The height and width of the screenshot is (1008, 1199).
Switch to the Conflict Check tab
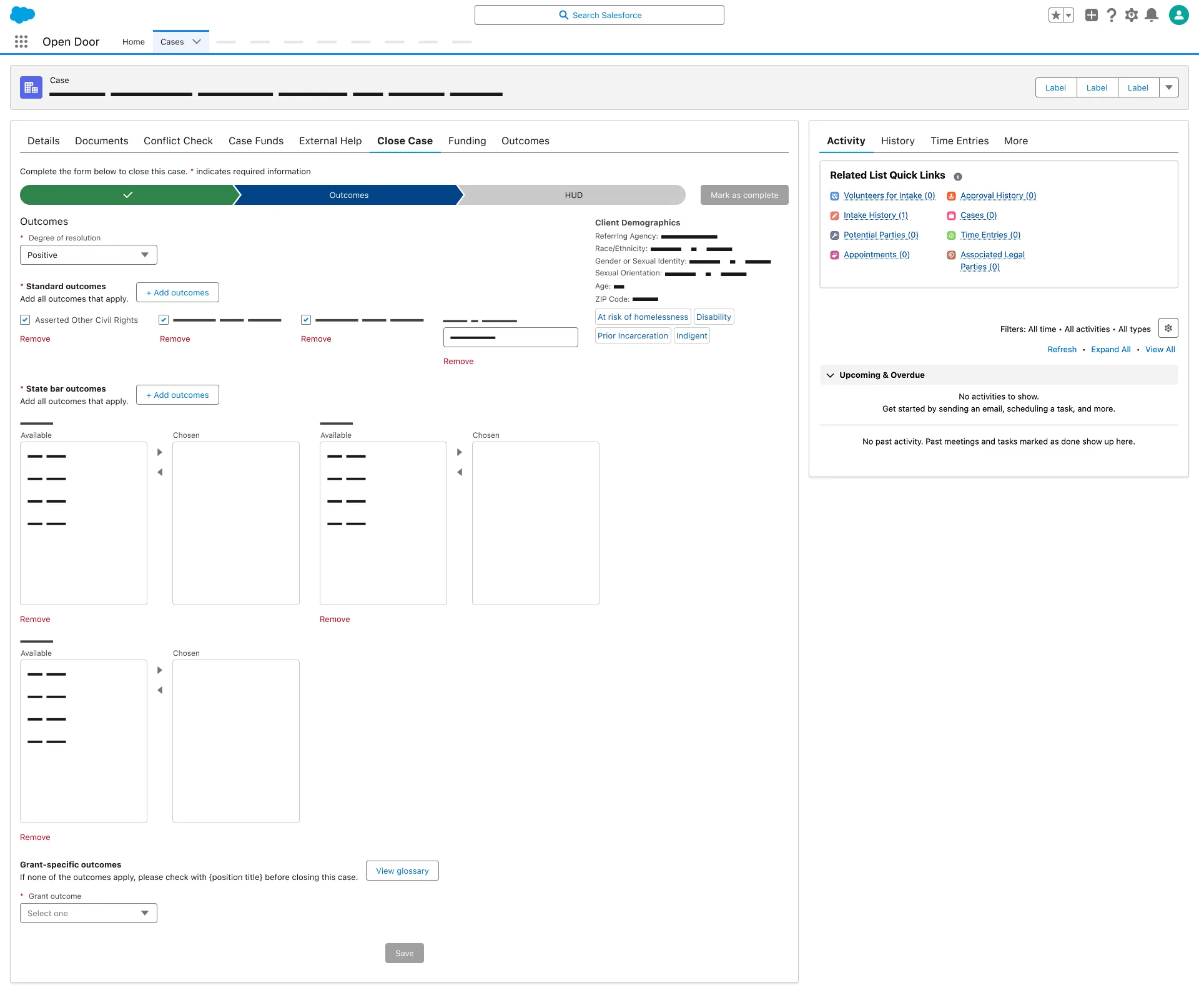[178, 141]
